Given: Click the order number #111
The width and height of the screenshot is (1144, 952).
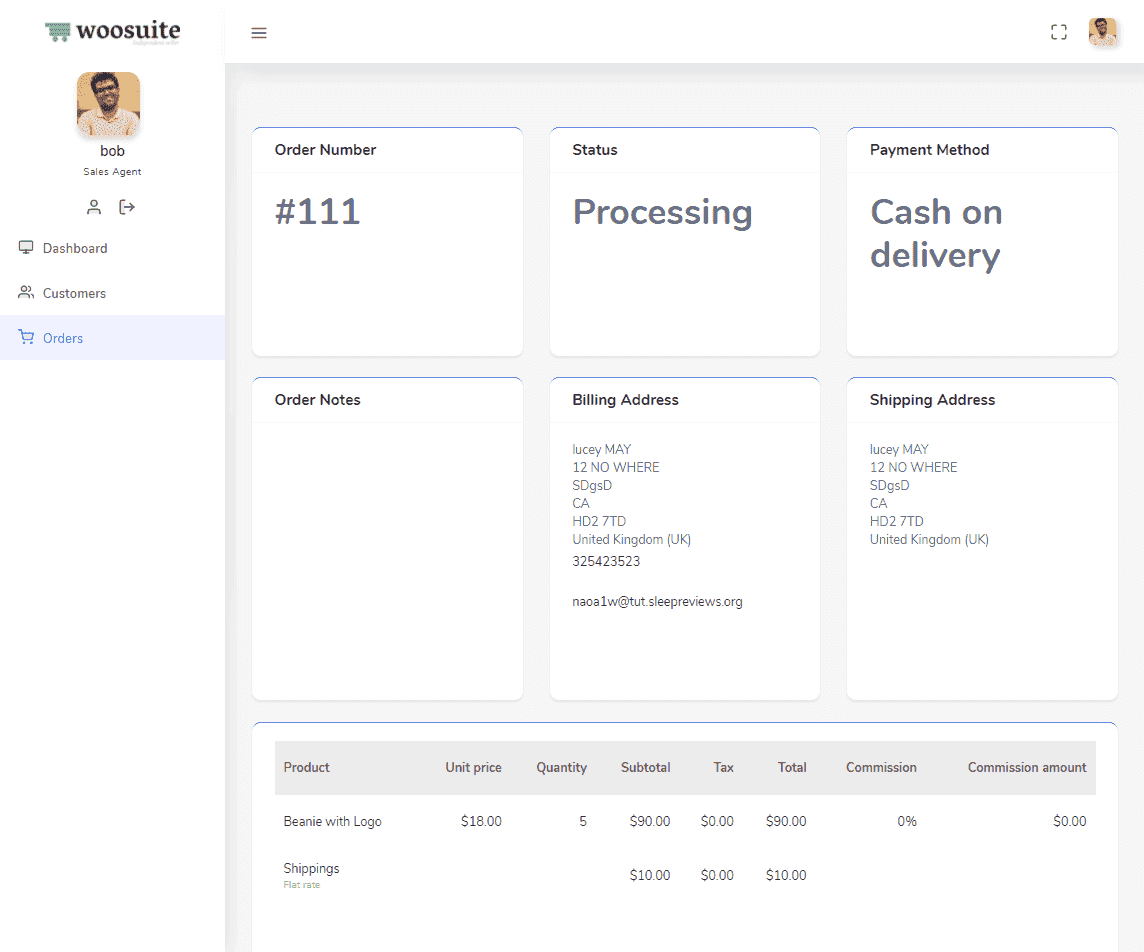Looking at the screenshot, I should 317,212.
